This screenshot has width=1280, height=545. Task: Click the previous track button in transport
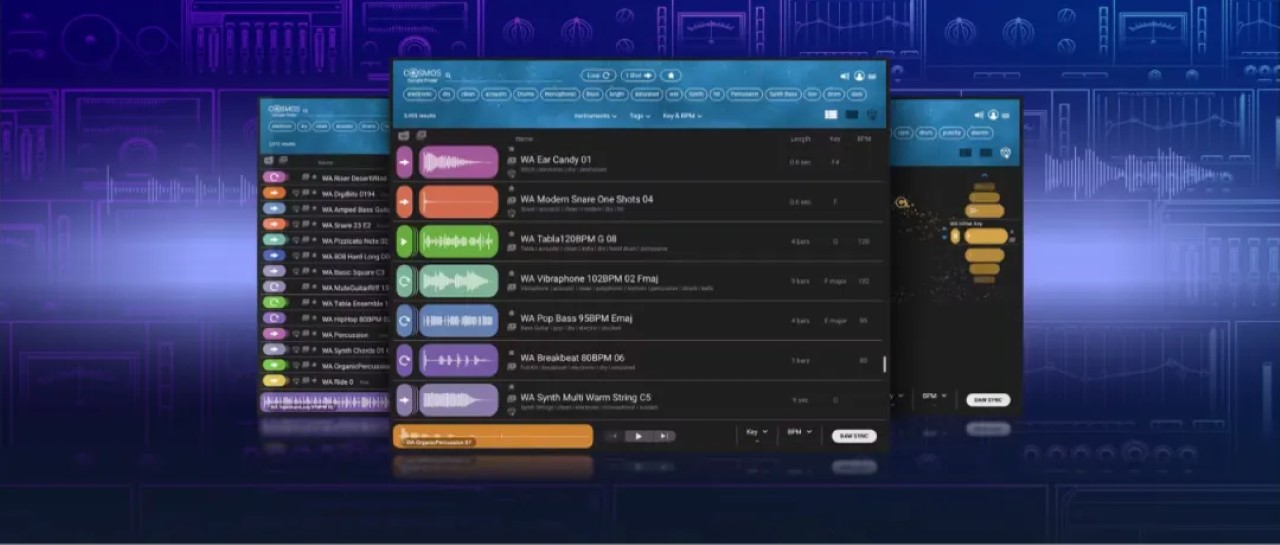(x=614, y=436)
